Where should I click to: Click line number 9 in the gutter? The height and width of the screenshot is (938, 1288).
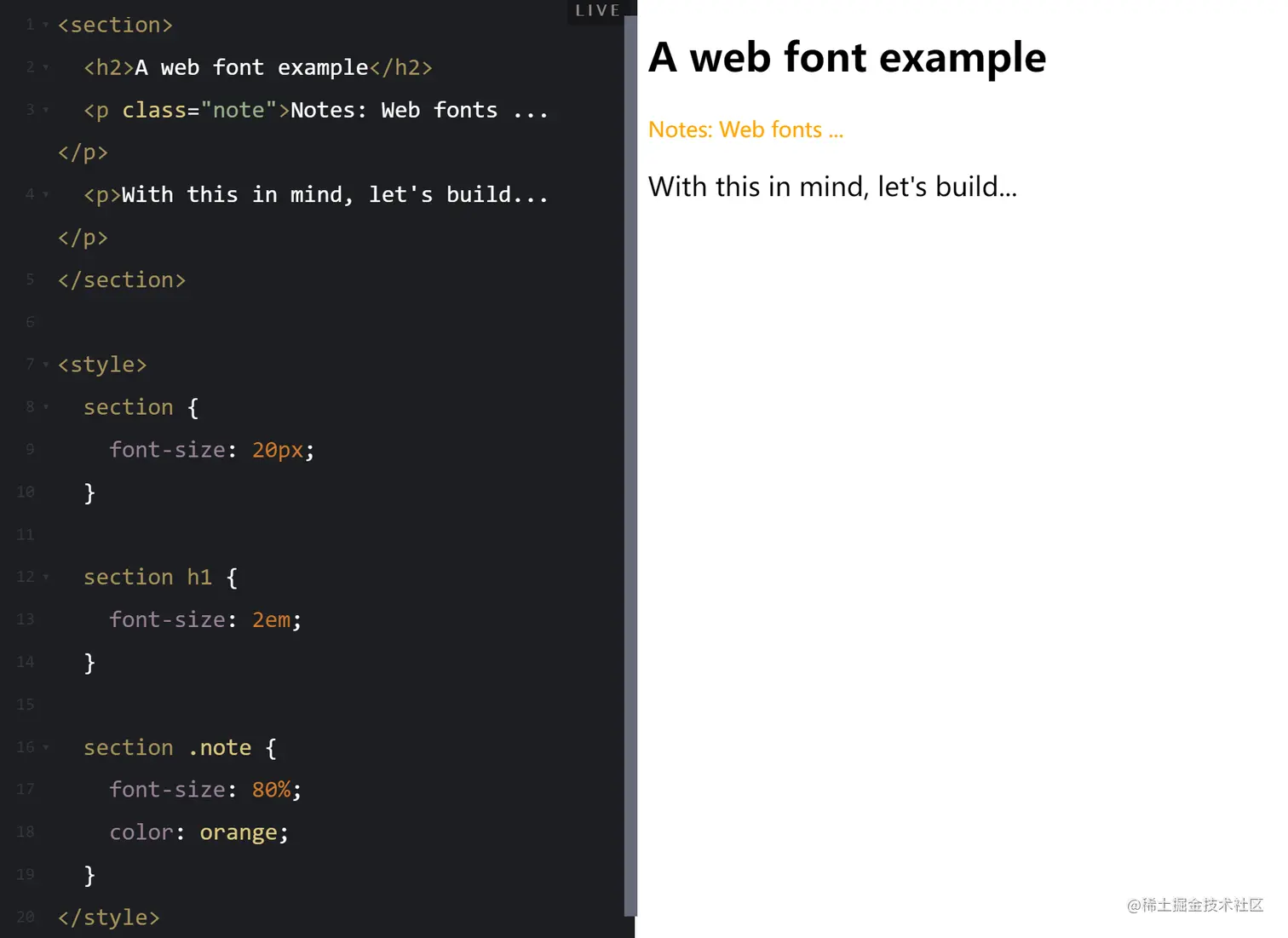click(30, 449)
